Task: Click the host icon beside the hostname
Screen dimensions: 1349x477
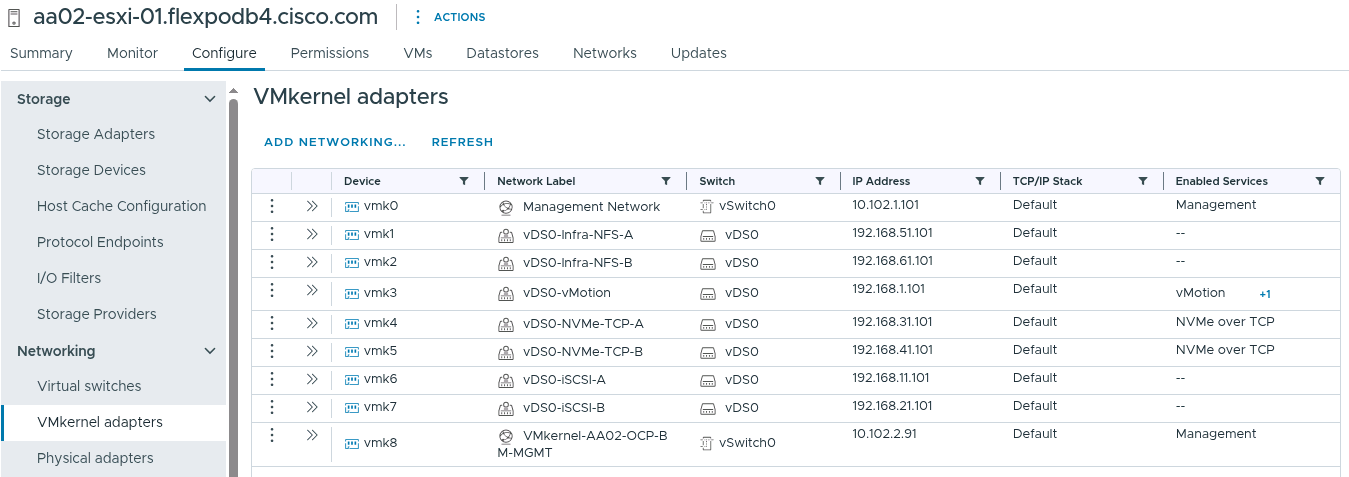Action: pos(14,17)
